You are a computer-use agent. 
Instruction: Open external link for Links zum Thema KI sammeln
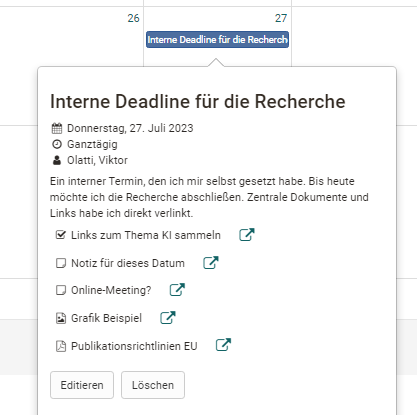point(247,235)
